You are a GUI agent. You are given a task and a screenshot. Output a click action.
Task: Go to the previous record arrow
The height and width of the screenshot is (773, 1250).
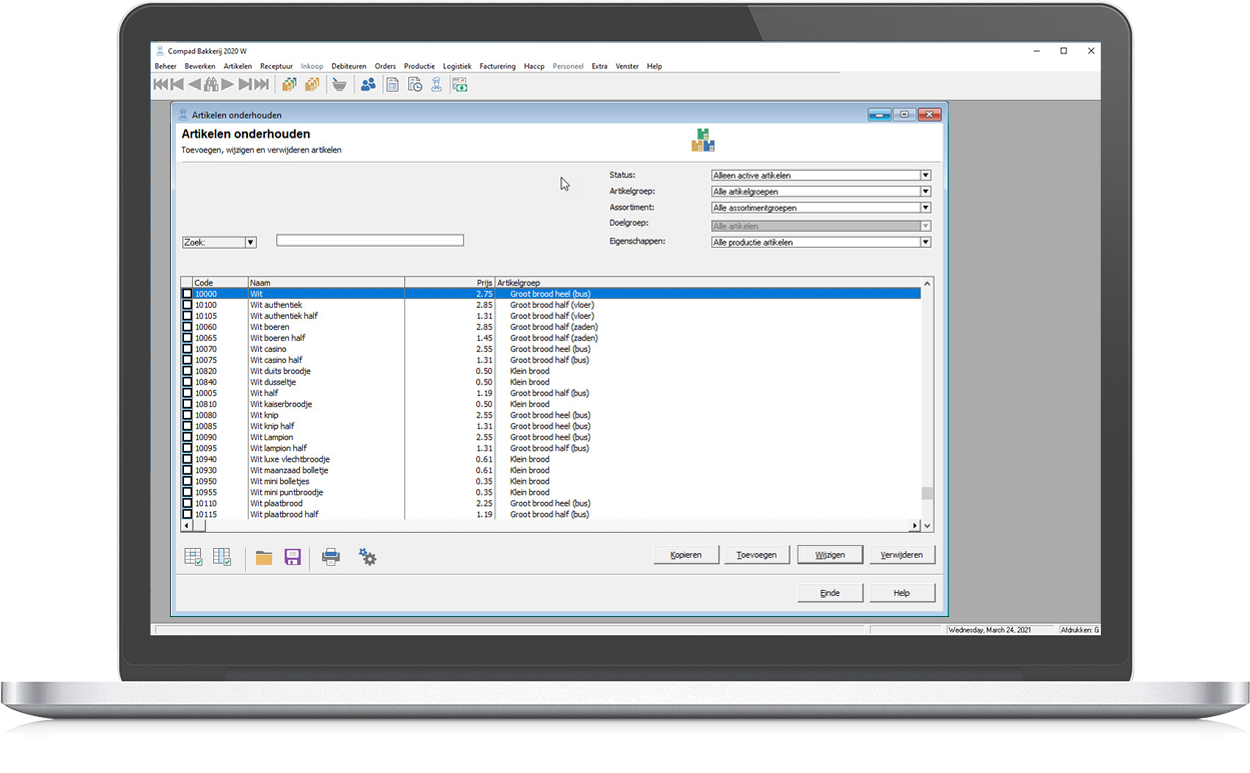(x=194, y=85)
